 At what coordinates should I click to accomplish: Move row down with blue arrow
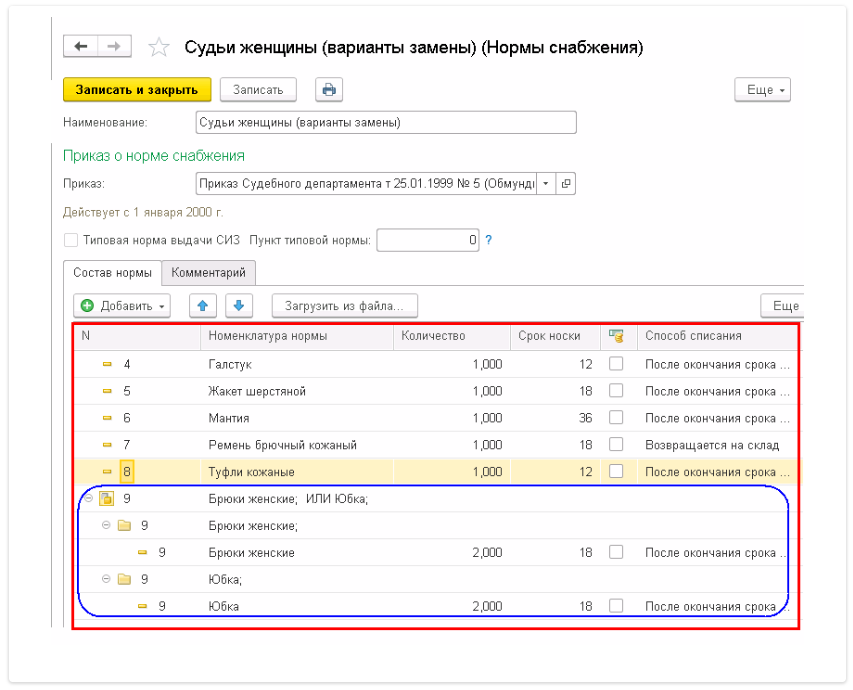click(x=240, y=305)
